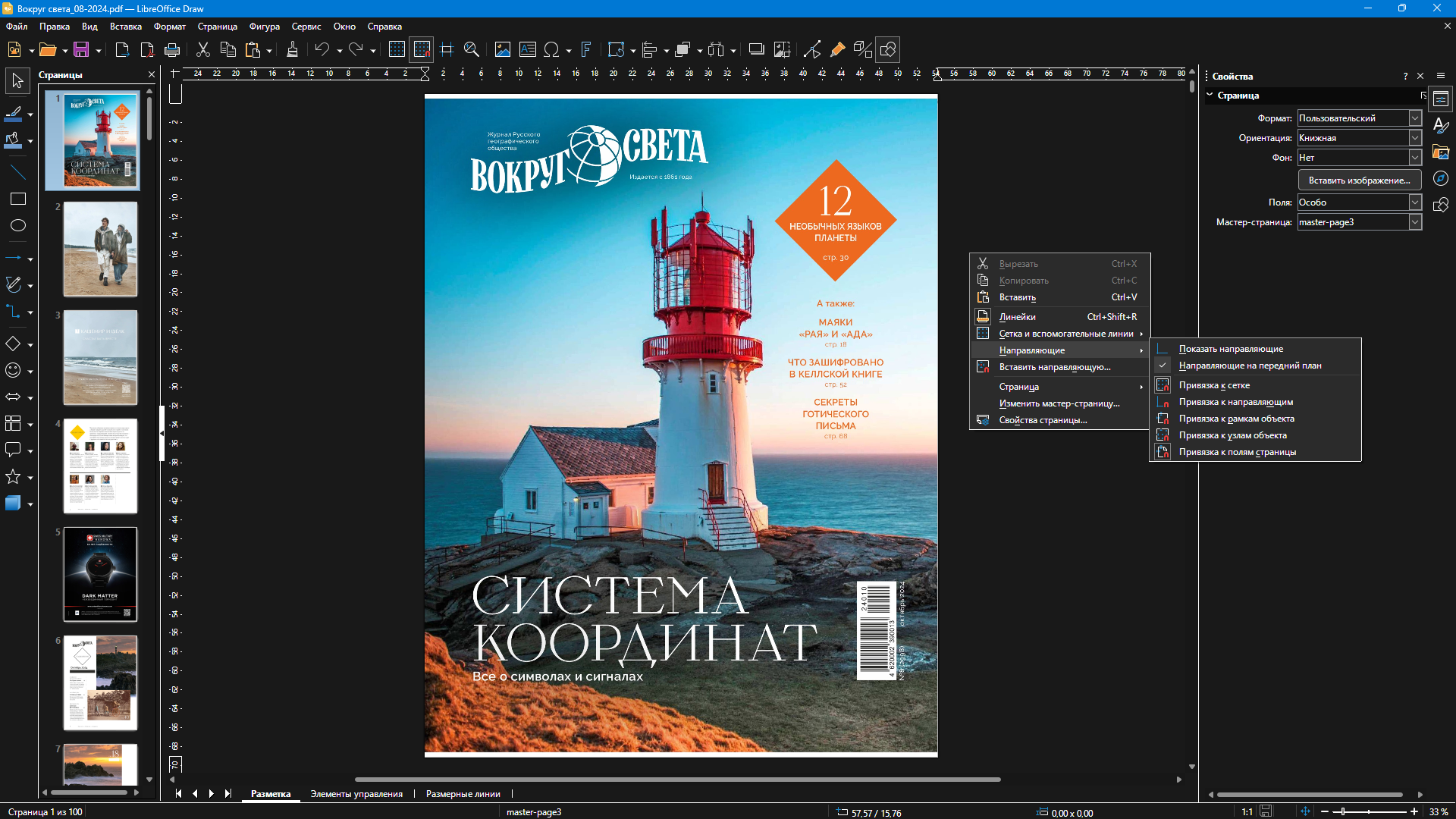Open the Gallery sidebar panel icon
1456x819 pixels.
(x=1441, y=152)
